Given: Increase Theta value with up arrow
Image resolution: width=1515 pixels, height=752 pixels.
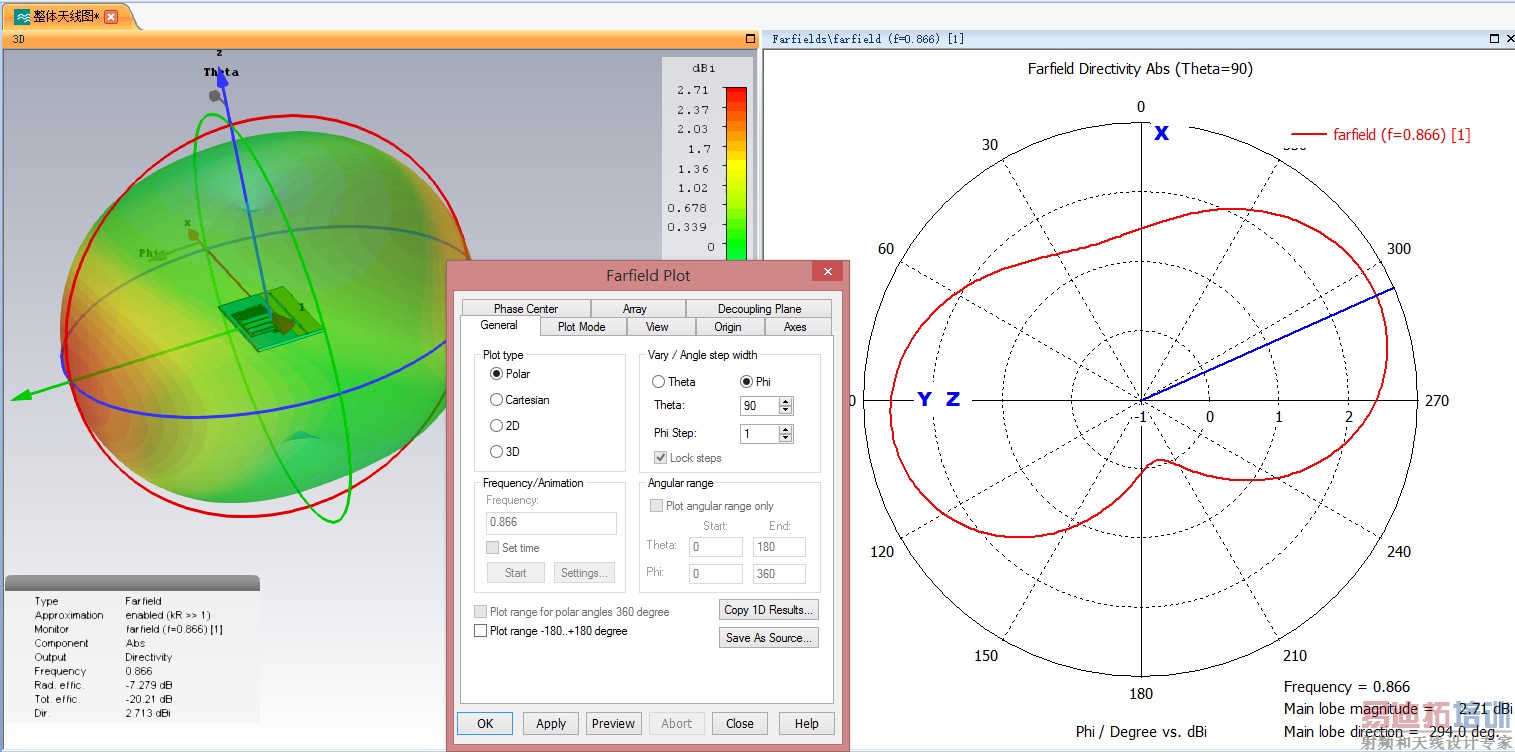Looking at the screenshot, I should coord(786,401).
